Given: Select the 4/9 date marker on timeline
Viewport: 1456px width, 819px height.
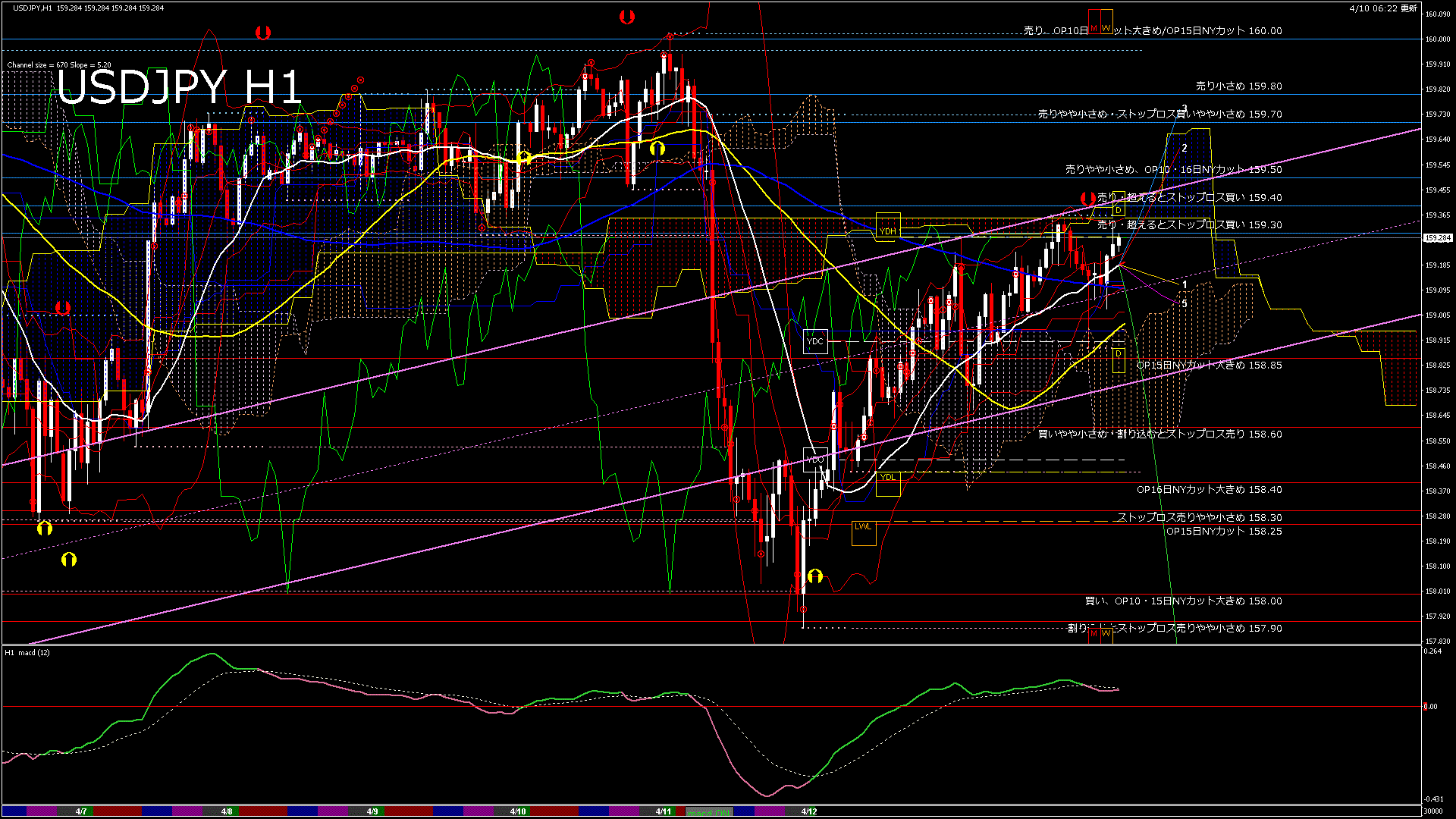Looking at the screenshot, I should click(x=372, y=811).
